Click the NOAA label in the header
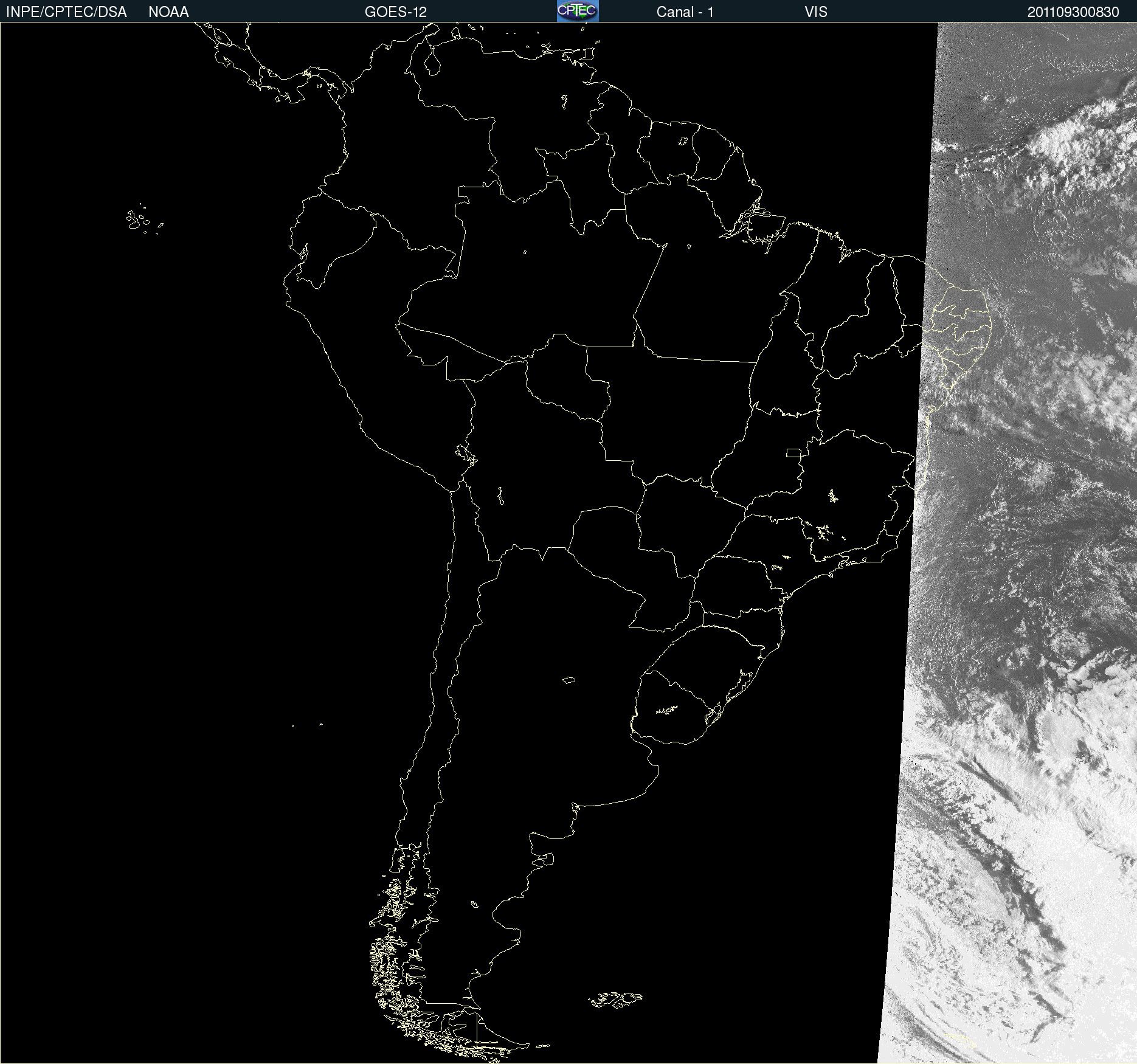 click(168, 12)
